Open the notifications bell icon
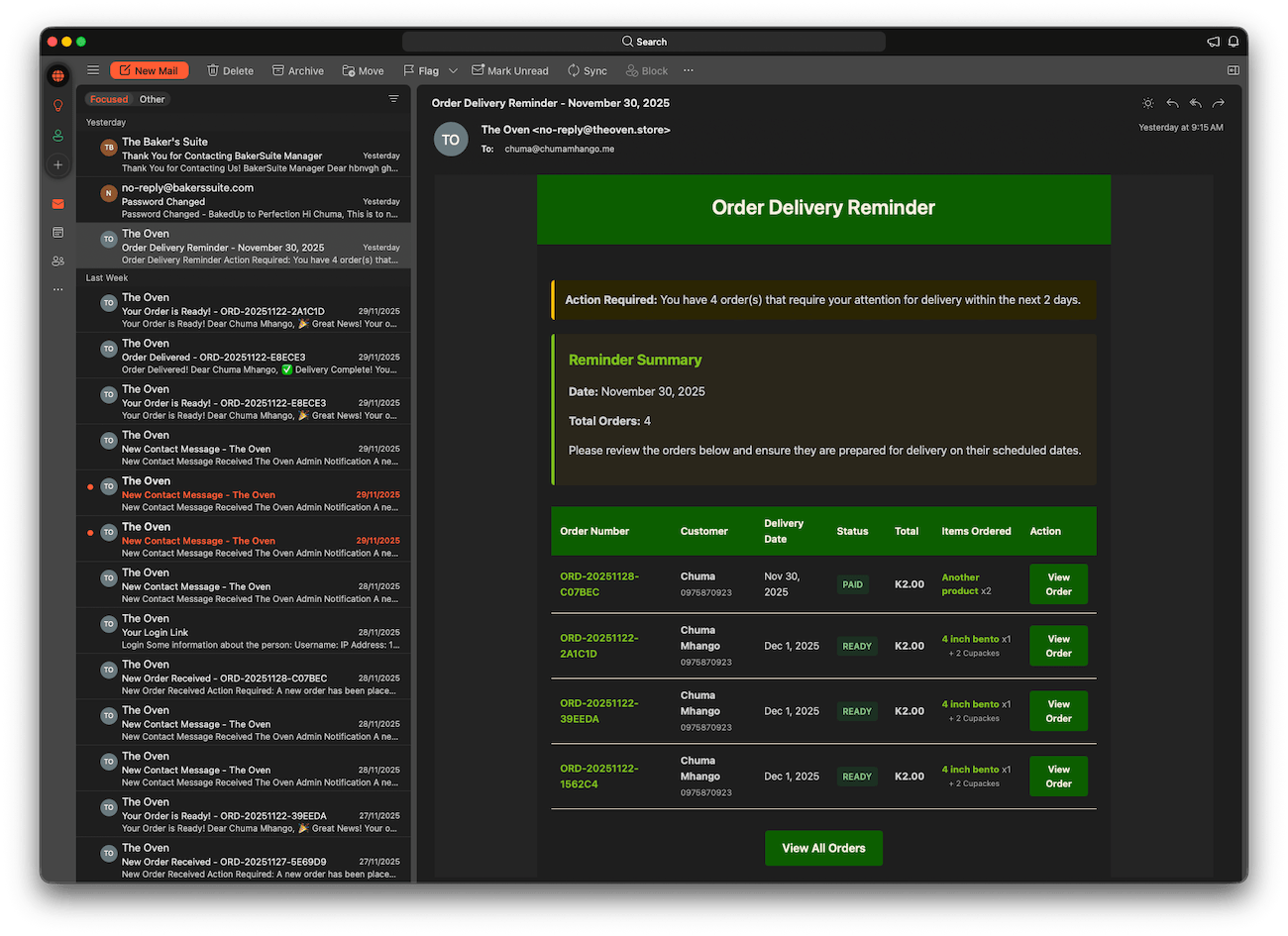Viewport: 1288px width, 936px height. coord(1234,42)
